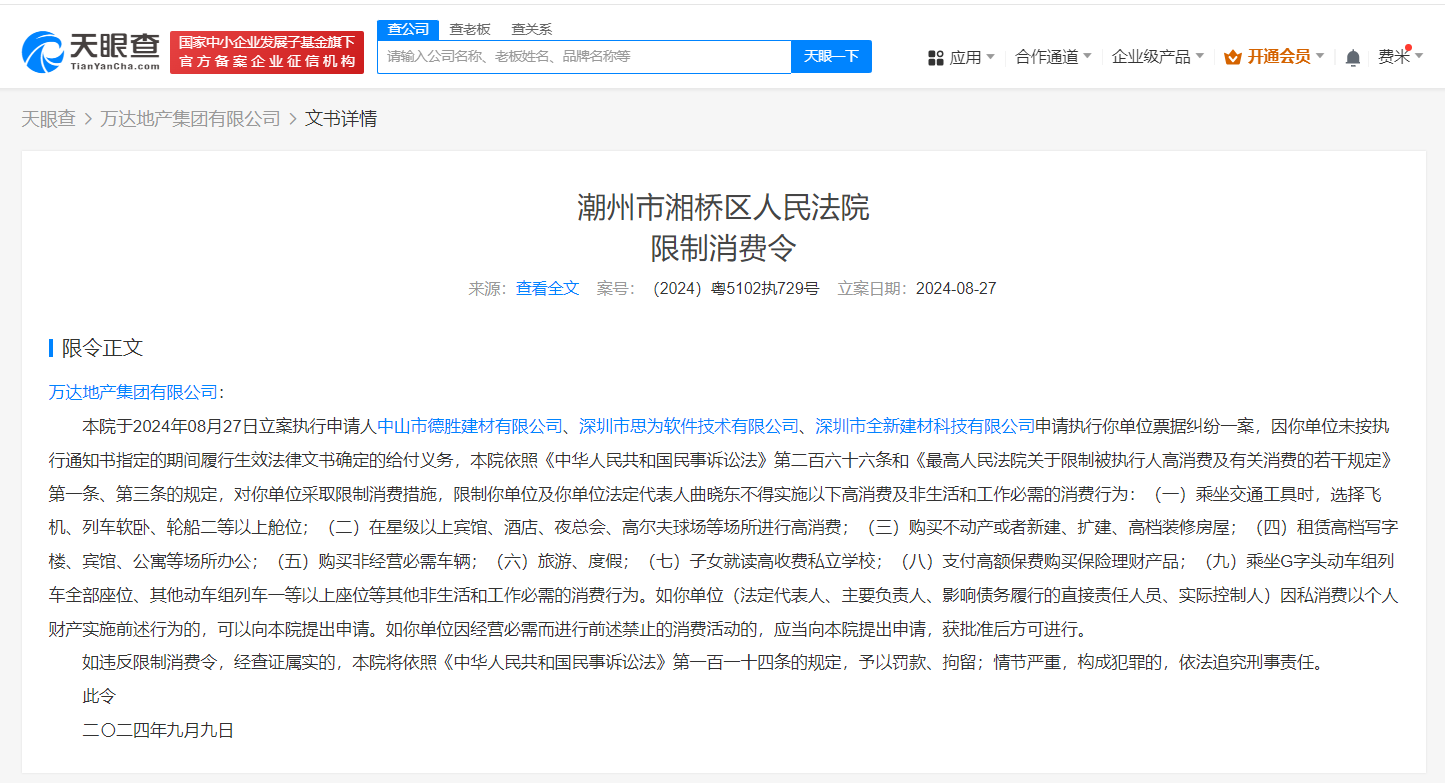
Task: Open notifications via the bell icon
Action: coord(1352,57)
